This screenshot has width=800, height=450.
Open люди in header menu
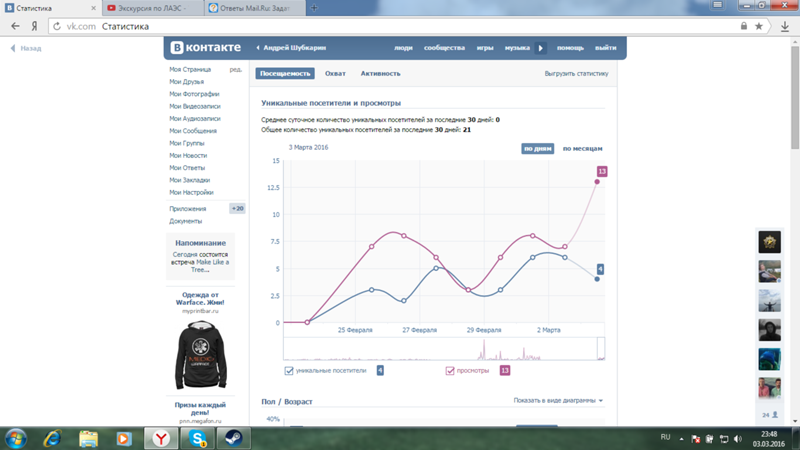403,48
